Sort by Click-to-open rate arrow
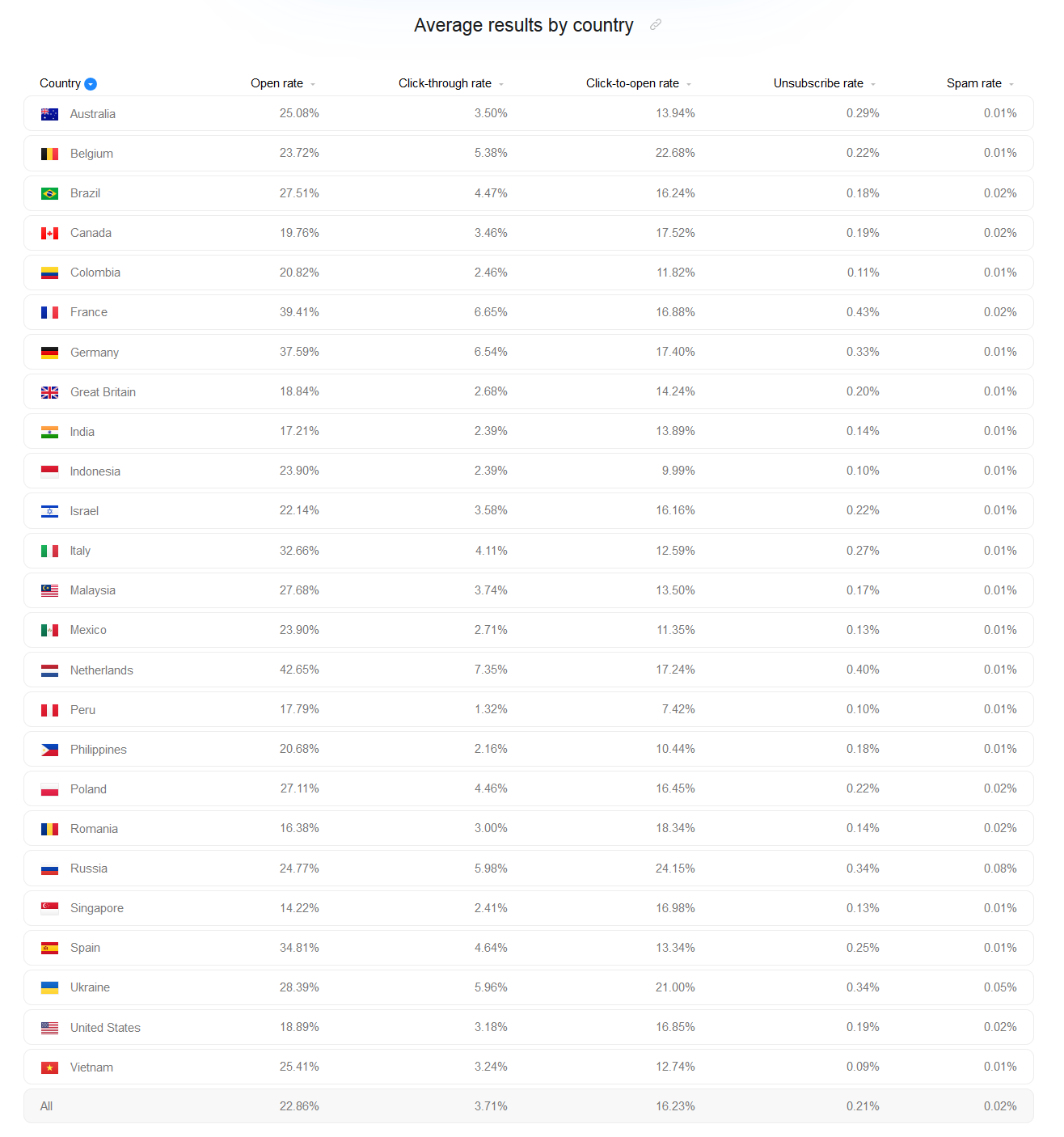 (689, 84)
